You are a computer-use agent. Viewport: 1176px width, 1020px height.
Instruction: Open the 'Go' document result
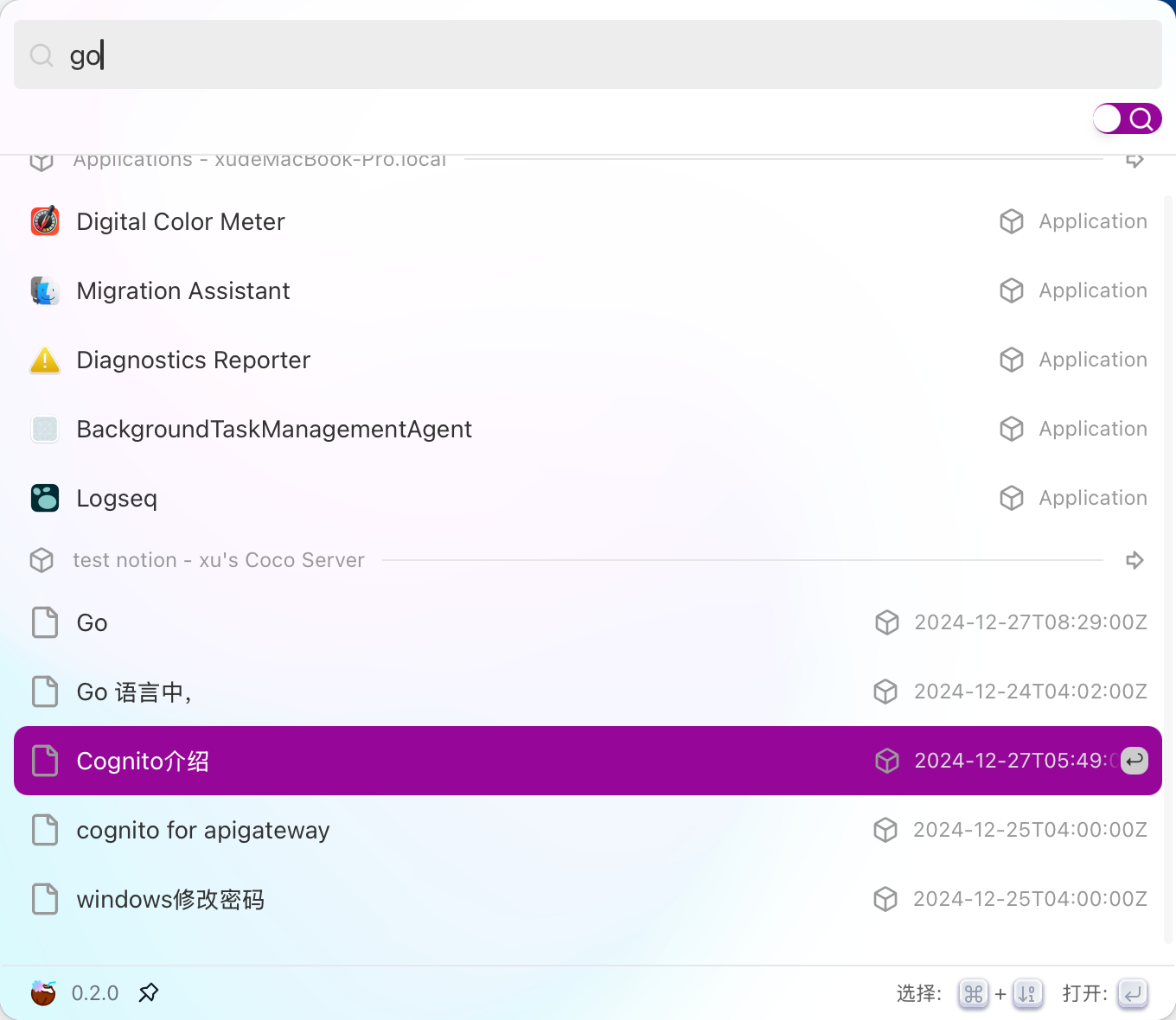pyautogui.click(x=588, y=622)
